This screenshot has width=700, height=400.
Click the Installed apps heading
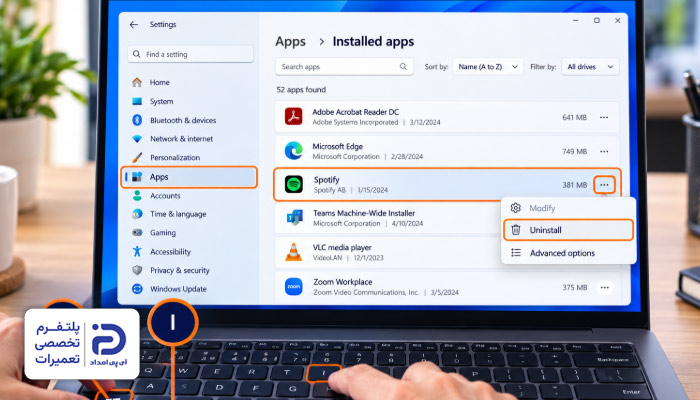[x=373, y=42]
